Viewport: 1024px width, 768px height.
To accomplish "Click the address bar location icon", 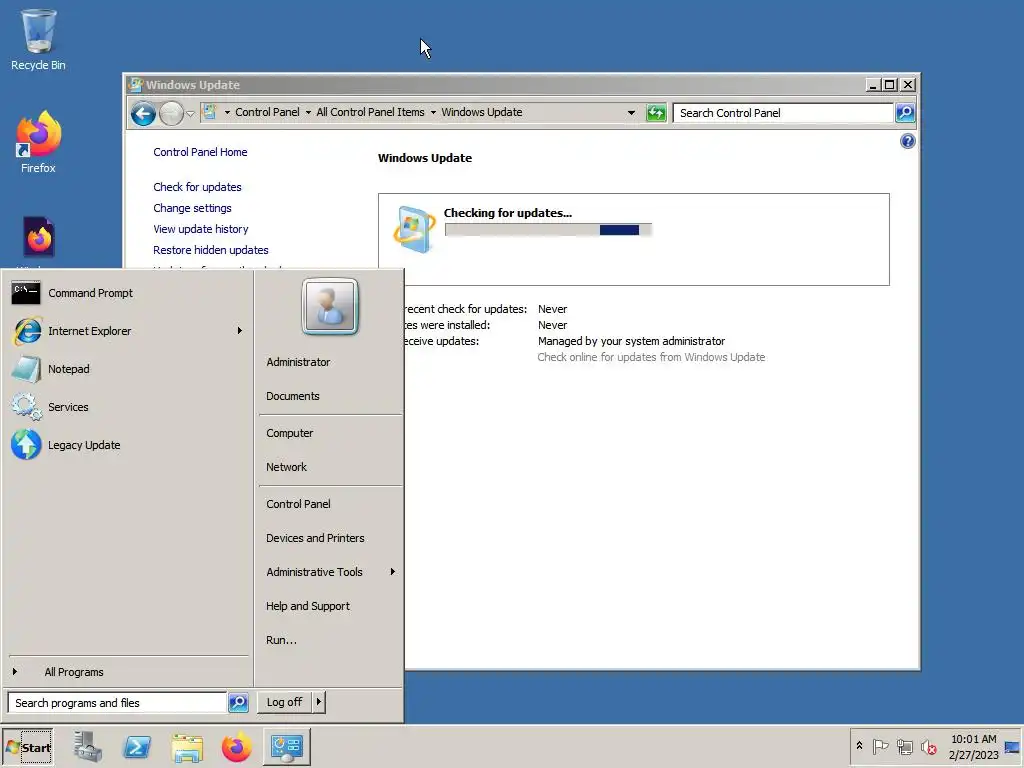I will click(x=210, y=112).
